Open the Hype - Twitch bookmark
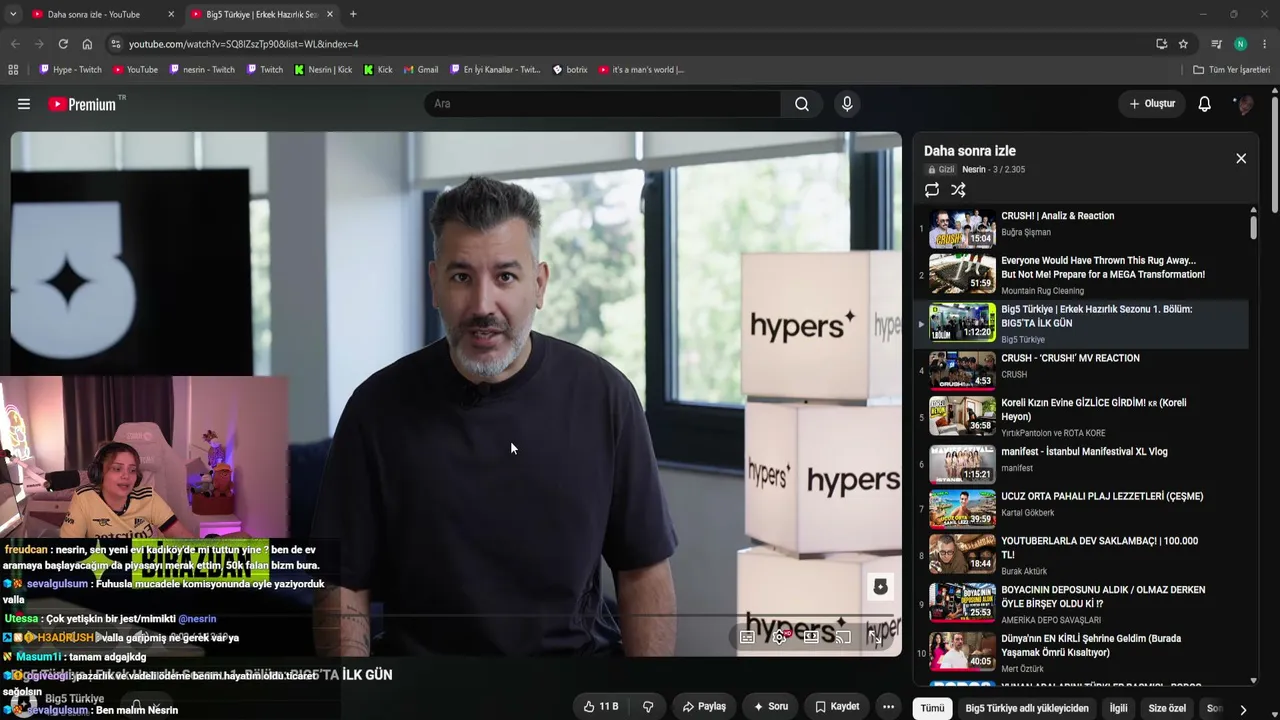This screenshot has width=1280, height=720. click(x=70, y=70)
